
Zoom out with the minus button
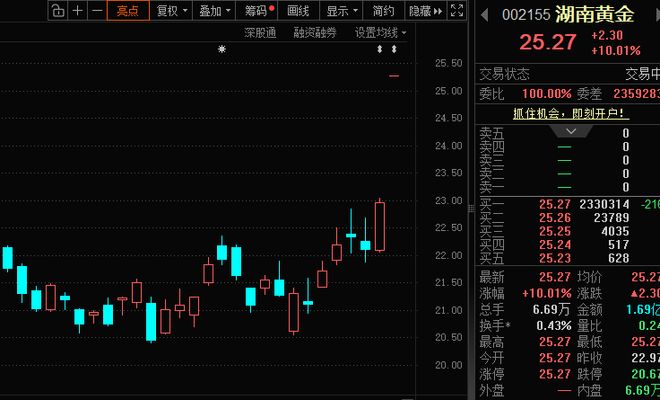point(97,11)
